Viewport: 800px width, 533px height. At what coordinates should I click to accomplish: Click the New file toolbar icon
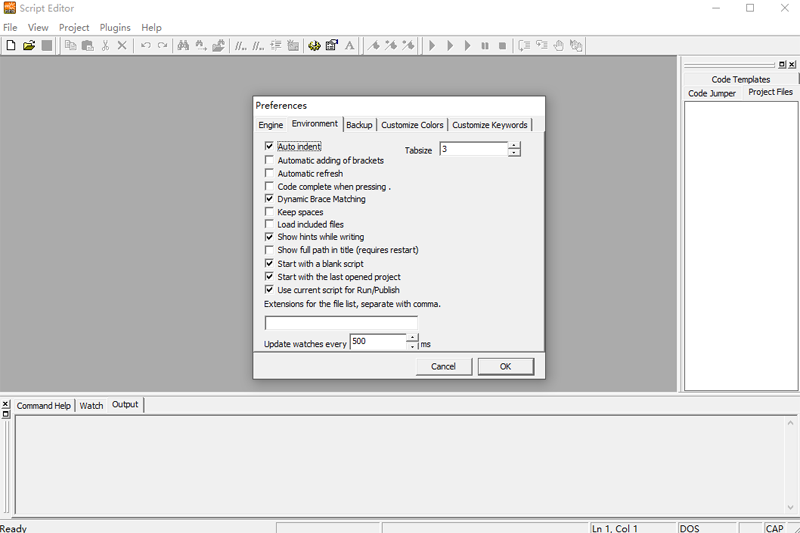11,45
